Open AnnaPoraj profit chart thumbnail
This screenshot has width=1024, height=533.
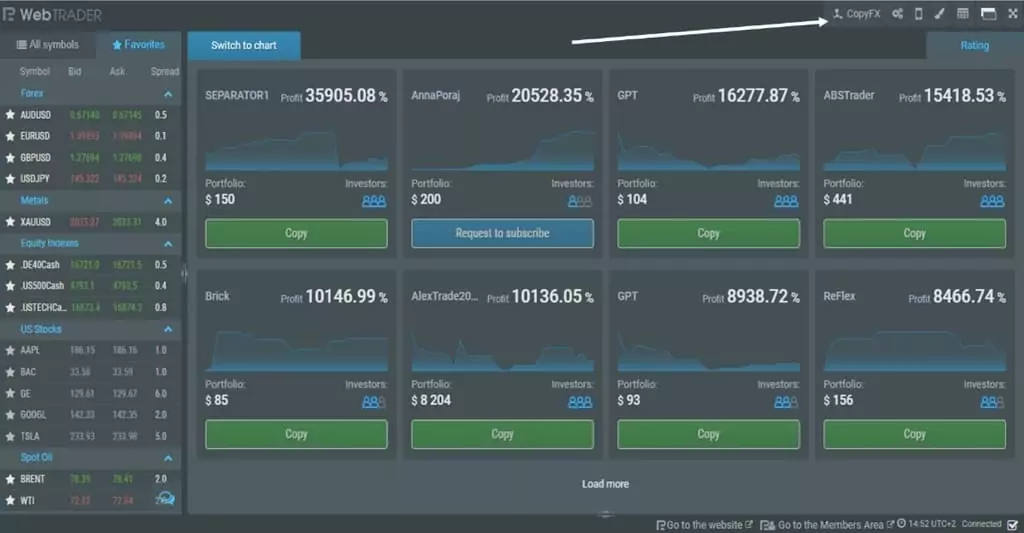coord(502,150)
